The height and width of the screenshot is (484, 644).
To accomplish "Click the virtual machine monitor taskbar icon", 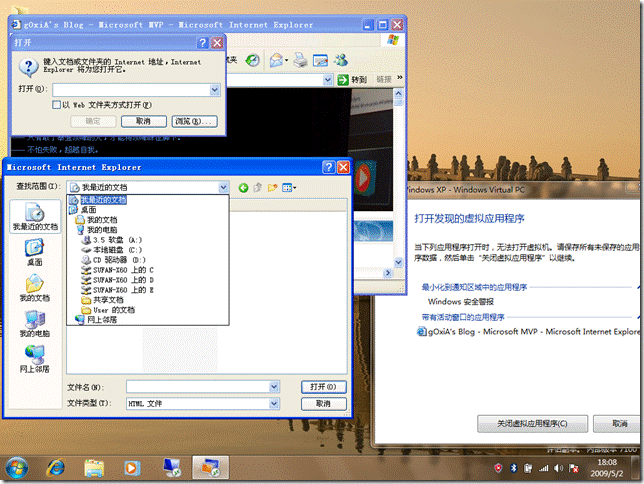I will coord(172,468).
